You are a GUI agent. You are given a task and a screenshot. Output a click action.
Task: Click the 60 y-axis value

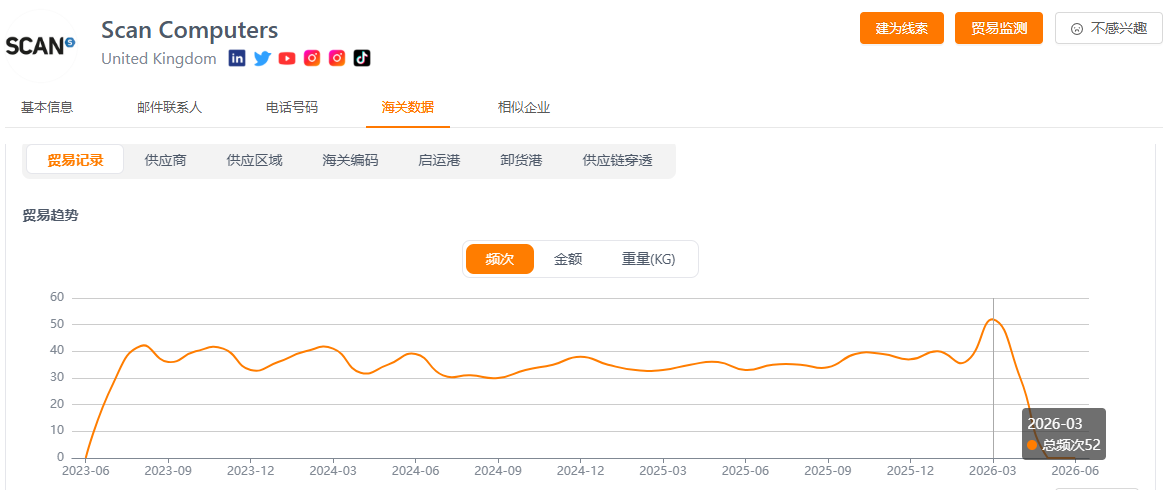click(57, 297)
